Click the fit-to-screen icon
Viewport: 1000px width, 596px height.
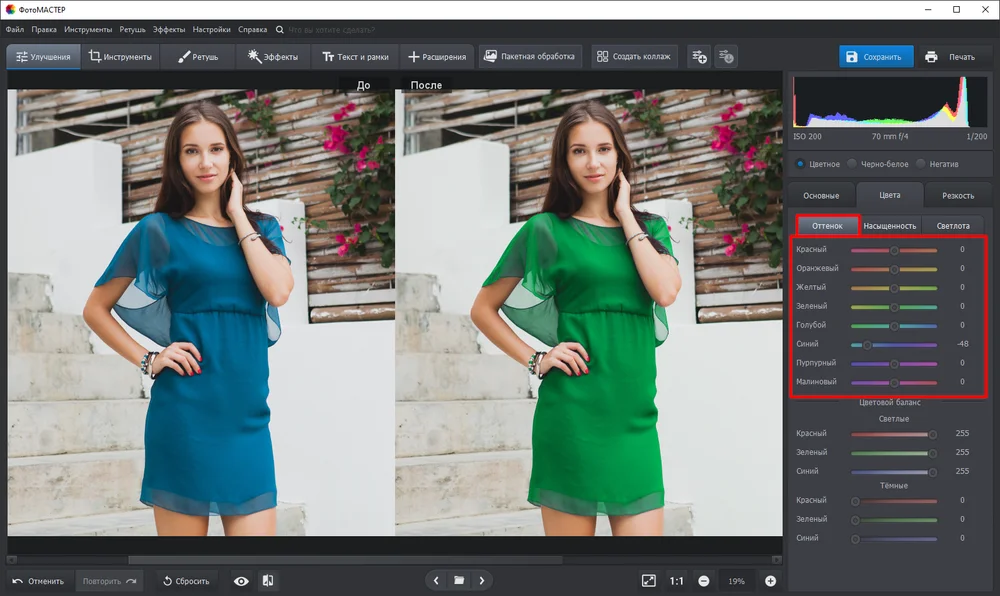point(649,581)
